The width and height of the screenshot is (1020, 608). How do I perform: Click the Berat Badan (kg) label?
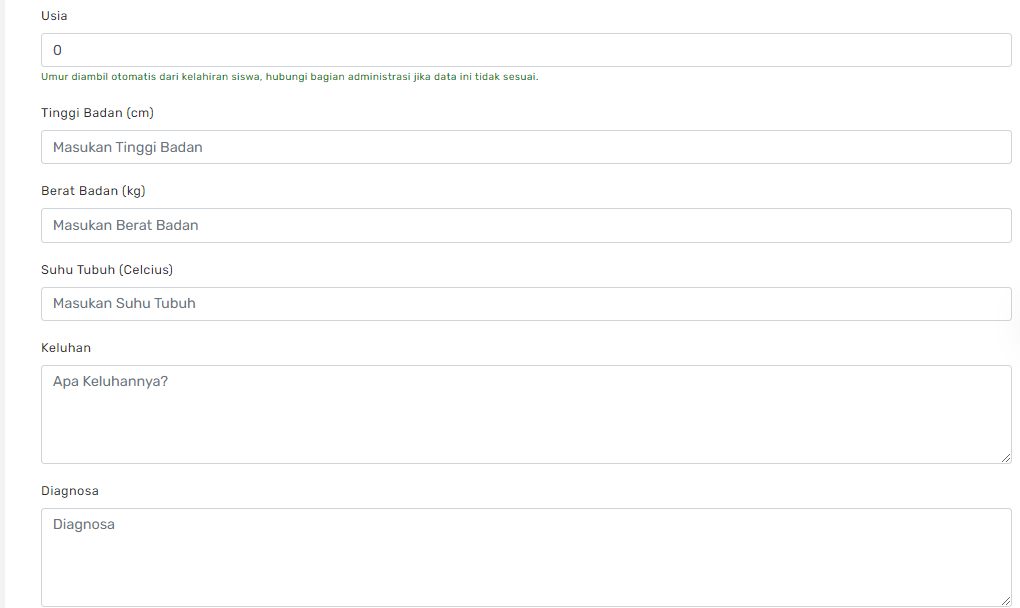point(93,191)
